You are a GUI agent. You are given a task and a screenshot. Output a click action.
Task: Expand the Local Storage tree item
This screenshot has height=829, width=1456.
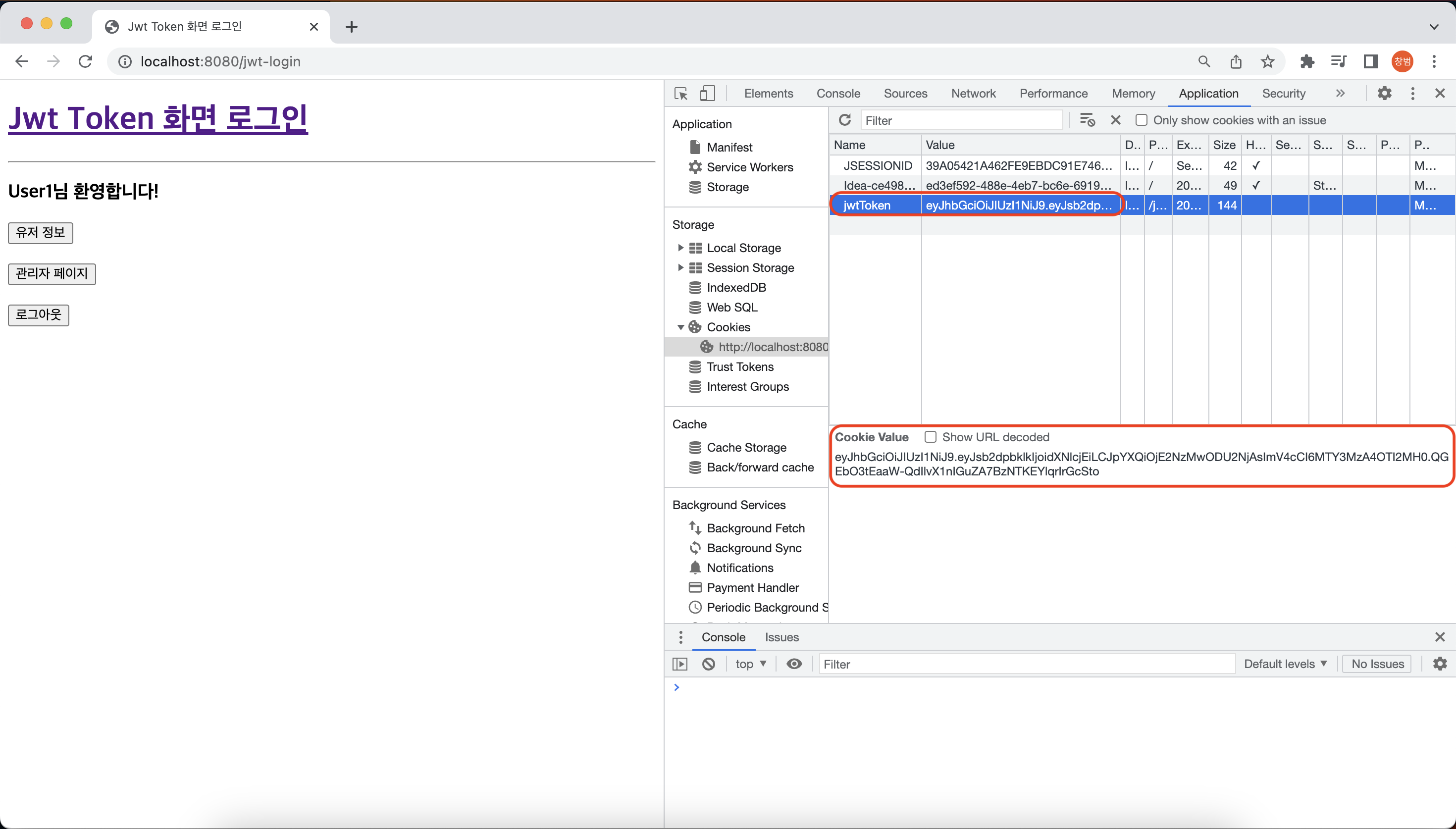tap(680, 248)
